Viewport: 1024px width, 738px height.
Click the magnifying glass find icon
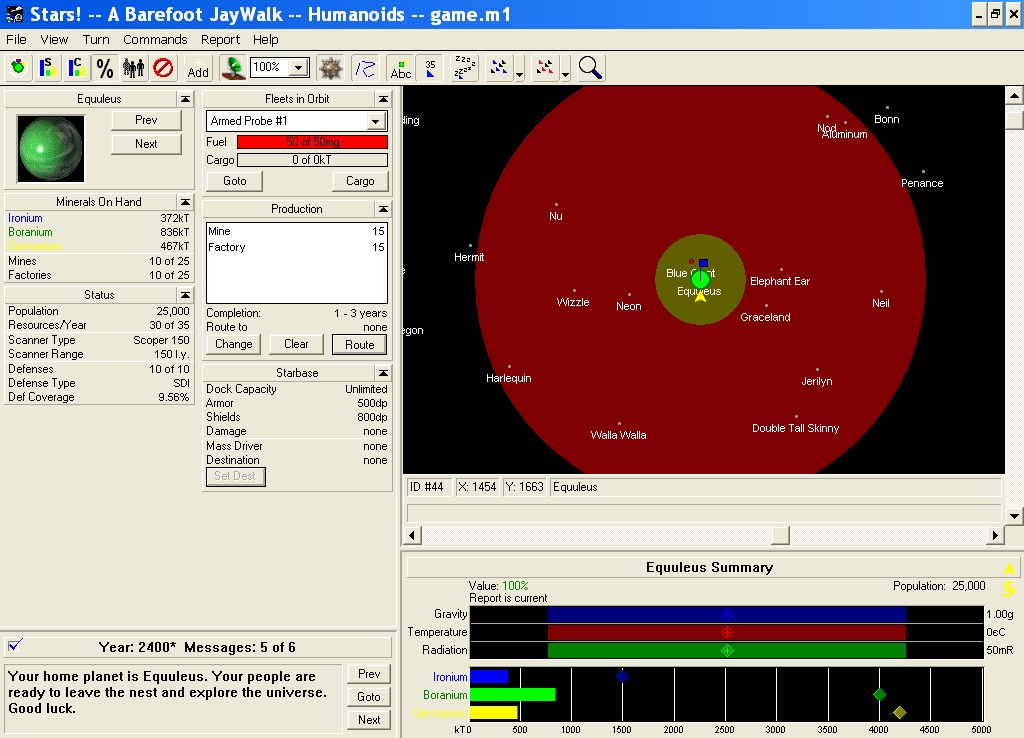[590, 68]
